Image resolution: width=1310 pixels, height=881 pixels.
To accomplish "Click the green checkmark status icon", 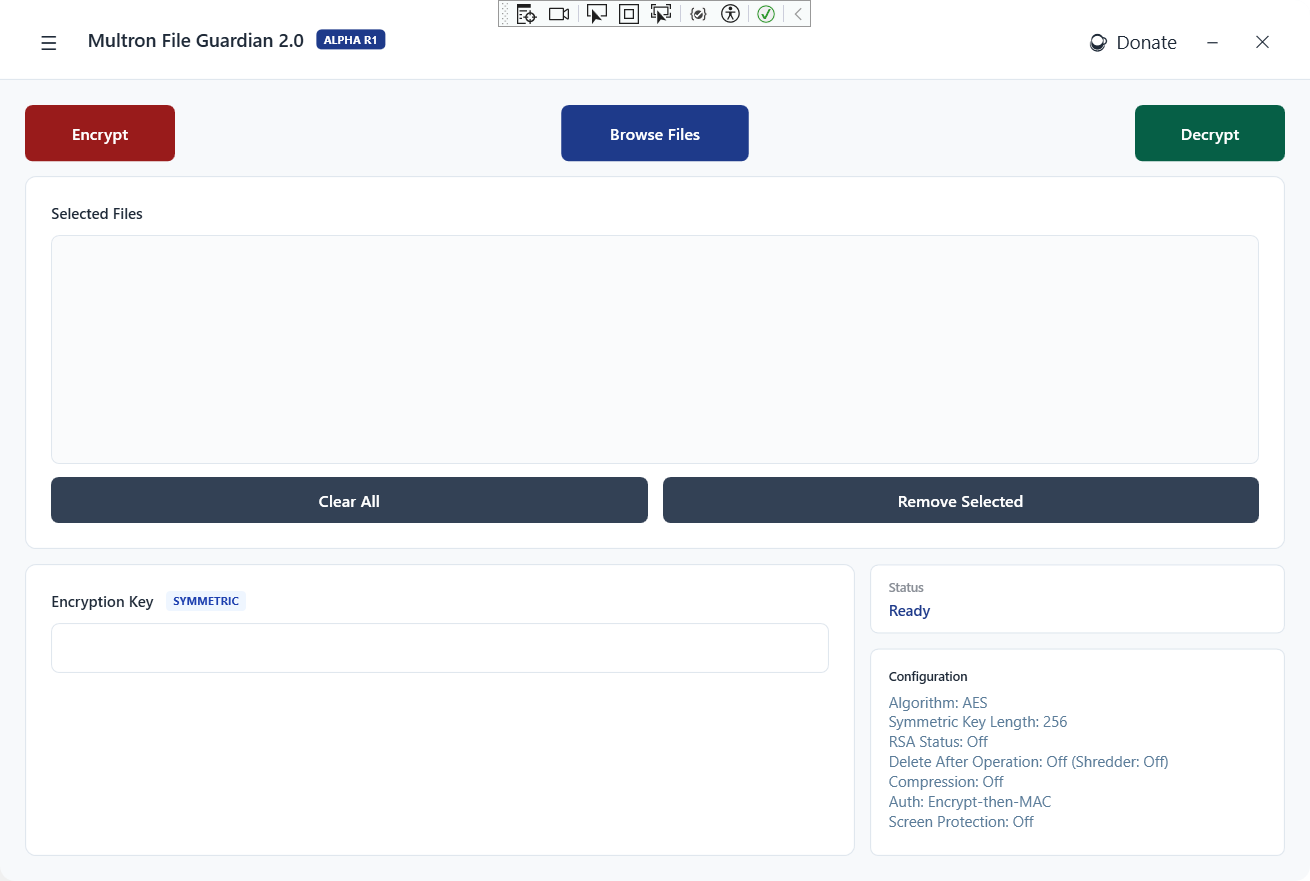I will pyautogui.click(x=766, y=14).
